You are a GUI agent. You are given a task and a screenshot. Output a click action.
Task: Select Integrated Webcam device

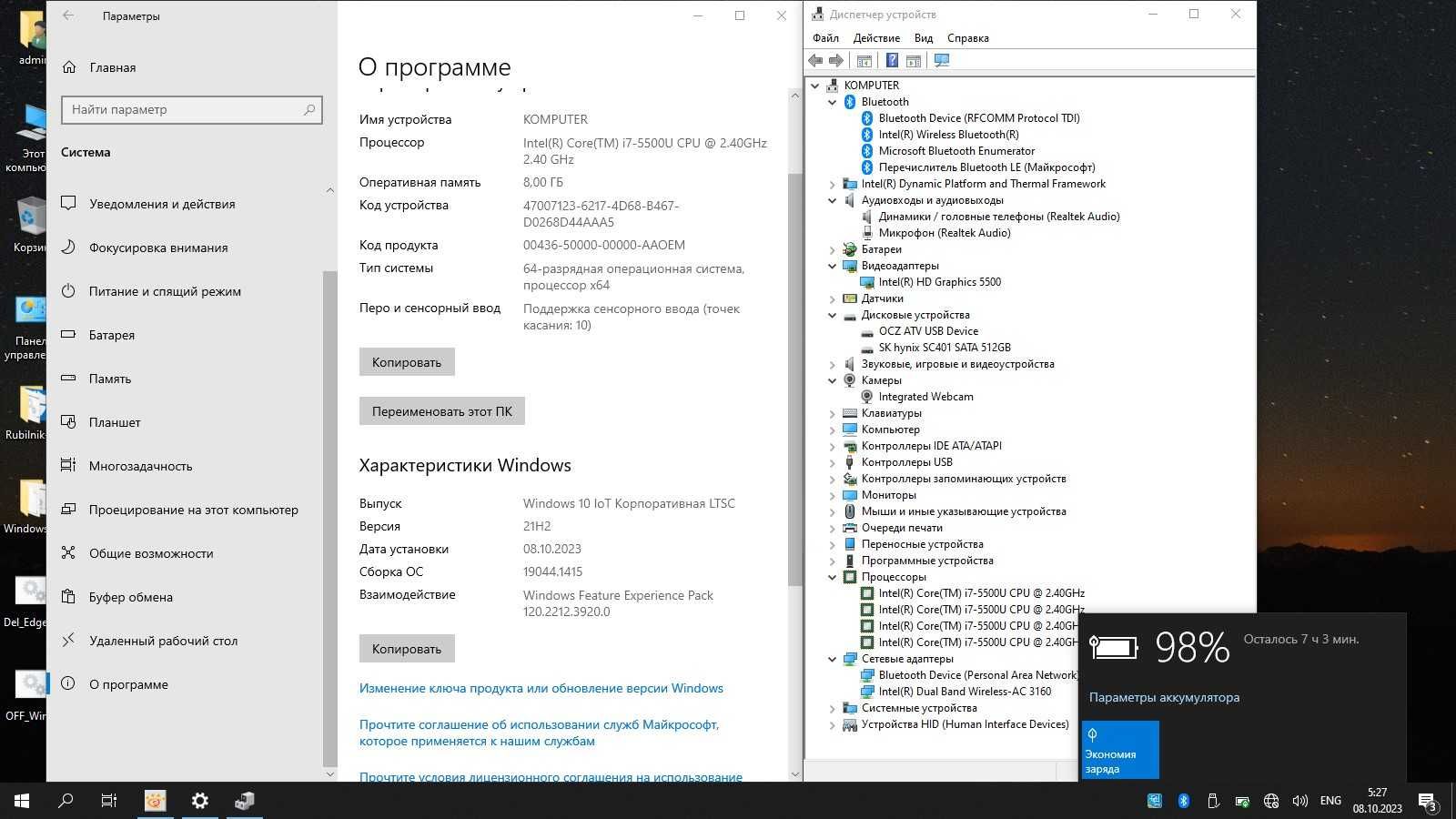pyautogui.click(x=925, y=397)
